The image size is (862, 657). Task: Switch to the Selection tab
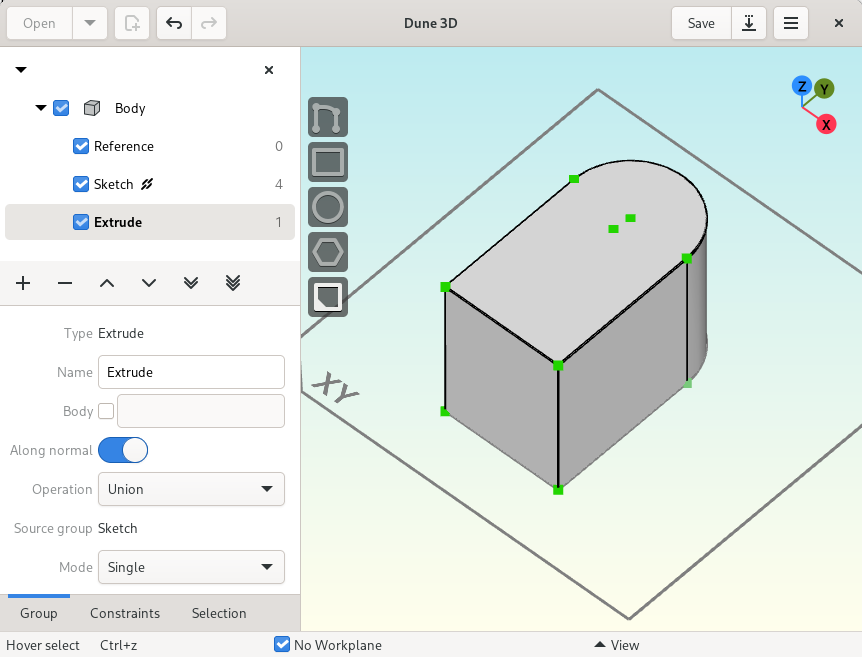click(219, 613)
